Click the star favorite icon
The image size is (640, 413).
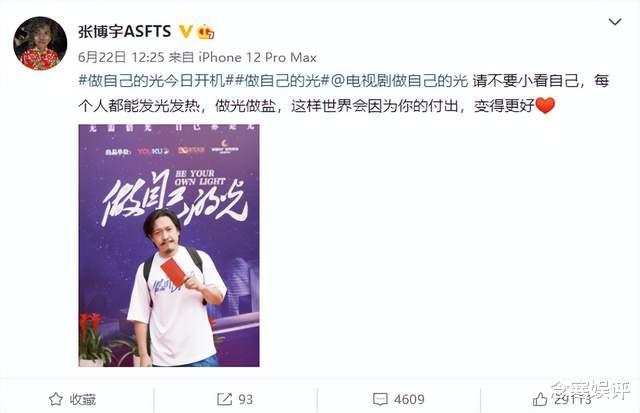pyautogui.click(x=56, y=399)
